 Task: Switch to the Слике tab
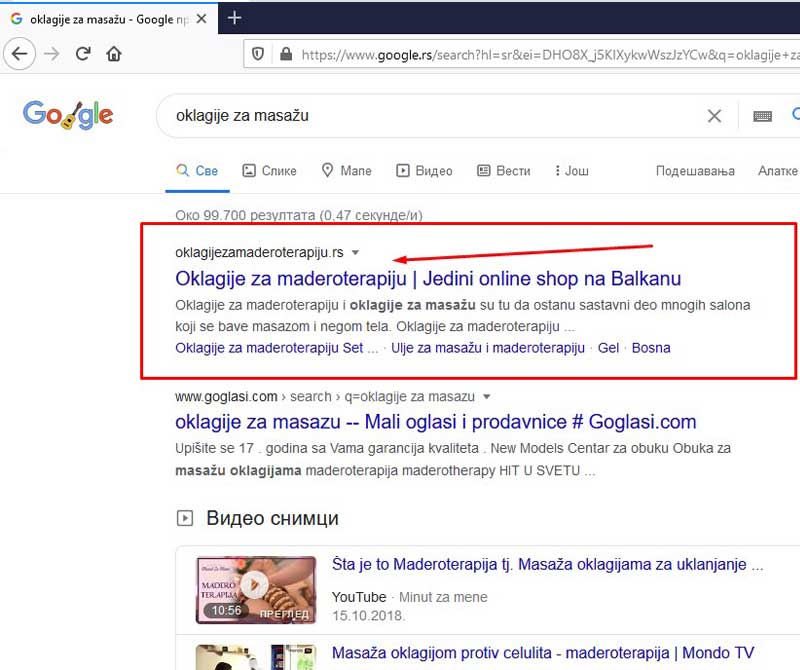pyautogui.click(x=269, y=170)
